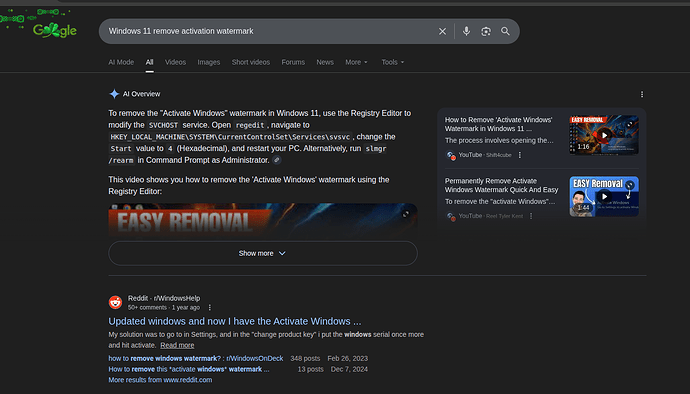
Task: Open the News tab
Action: point(325,62)
